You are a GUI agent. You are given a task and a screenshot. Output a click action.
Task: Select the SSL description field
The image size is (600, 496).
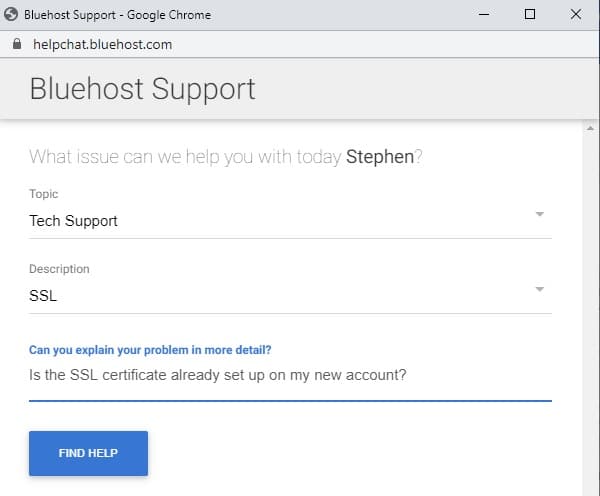tap(290, 296)
